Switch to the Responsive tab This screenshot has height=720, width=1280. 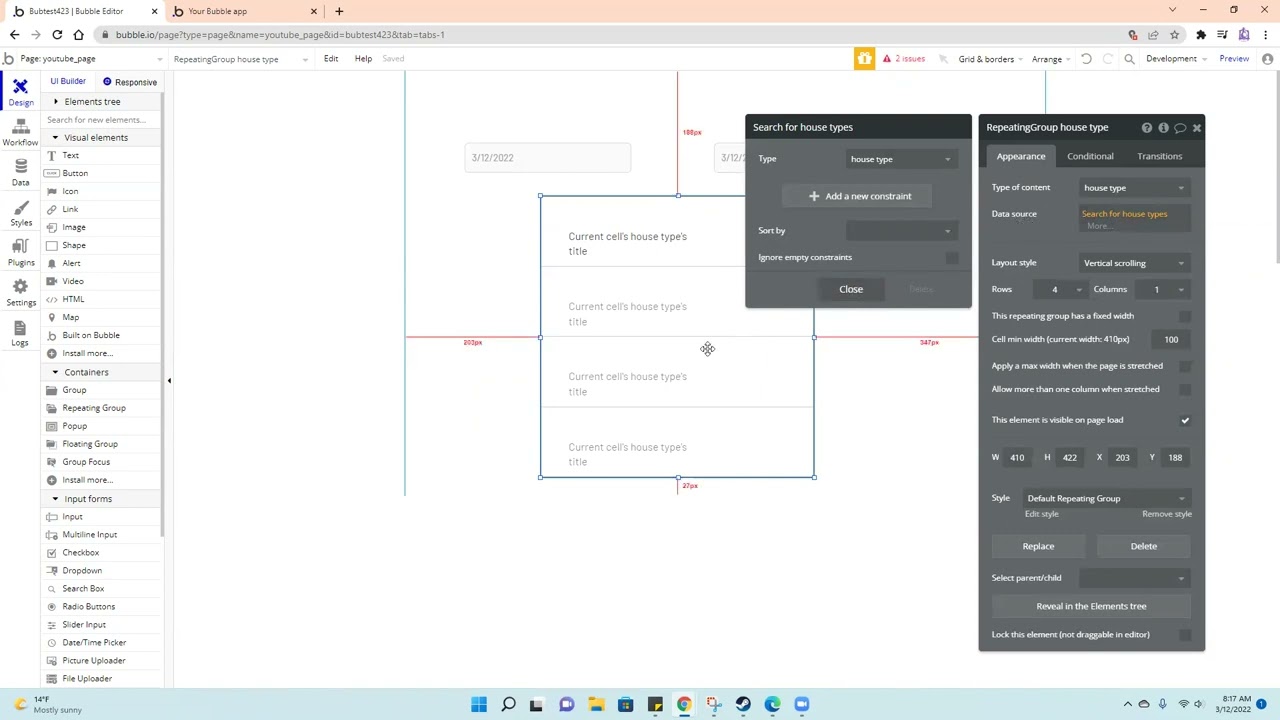(x=129, y=82)
